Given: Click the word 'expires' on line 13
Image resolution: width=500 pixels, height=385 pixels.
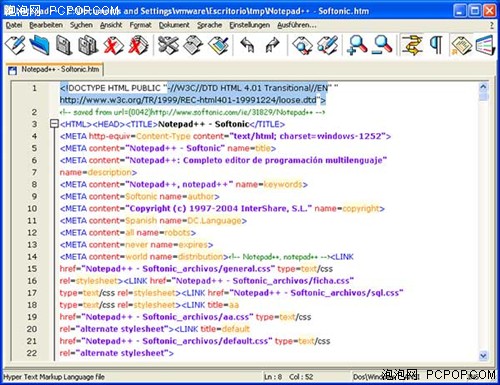Looking at the screenshot, I should coord(193,245).
